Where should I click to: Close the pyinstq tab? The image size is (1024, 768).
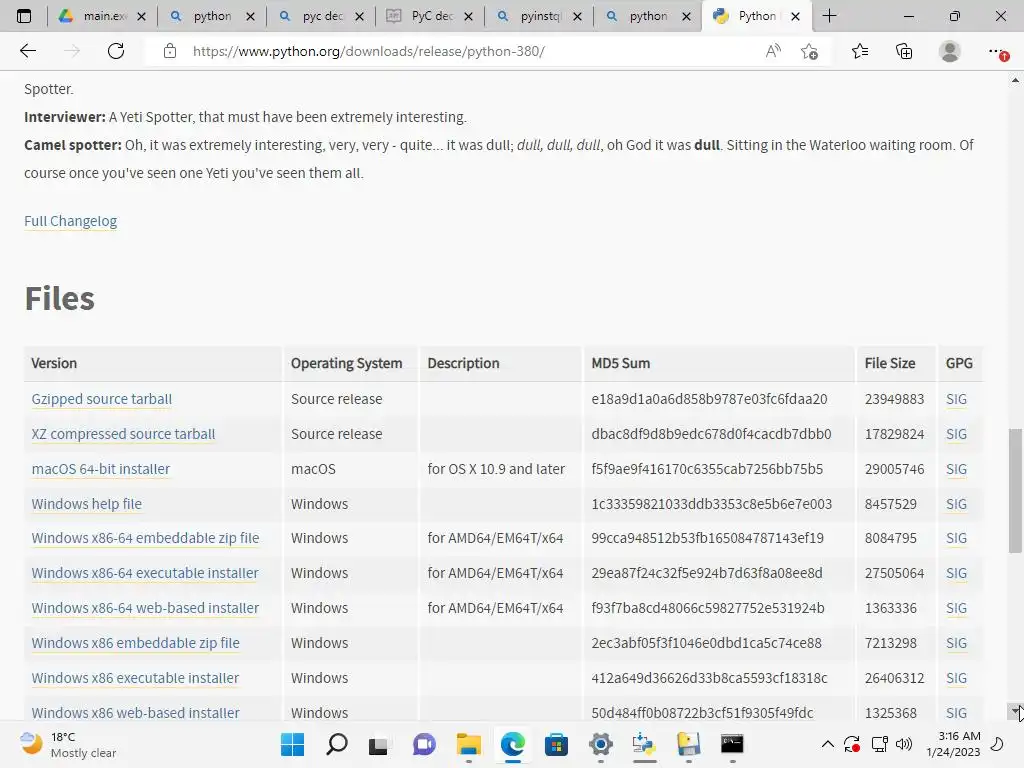[x=577, y=16]
